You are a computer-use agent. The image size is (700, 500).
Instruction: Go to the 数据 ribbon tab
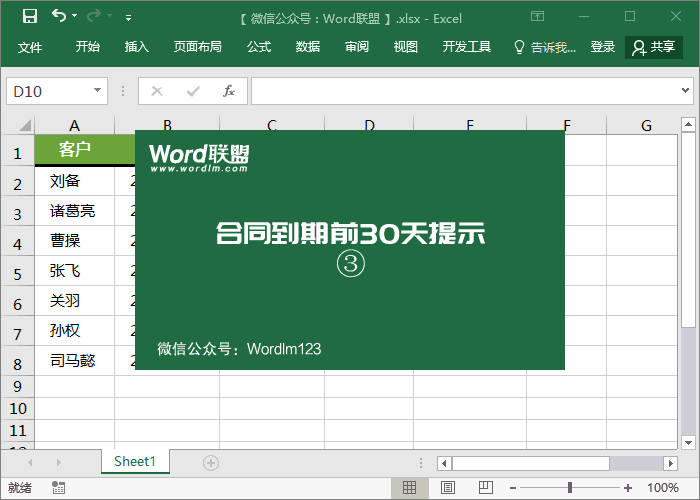308,46
